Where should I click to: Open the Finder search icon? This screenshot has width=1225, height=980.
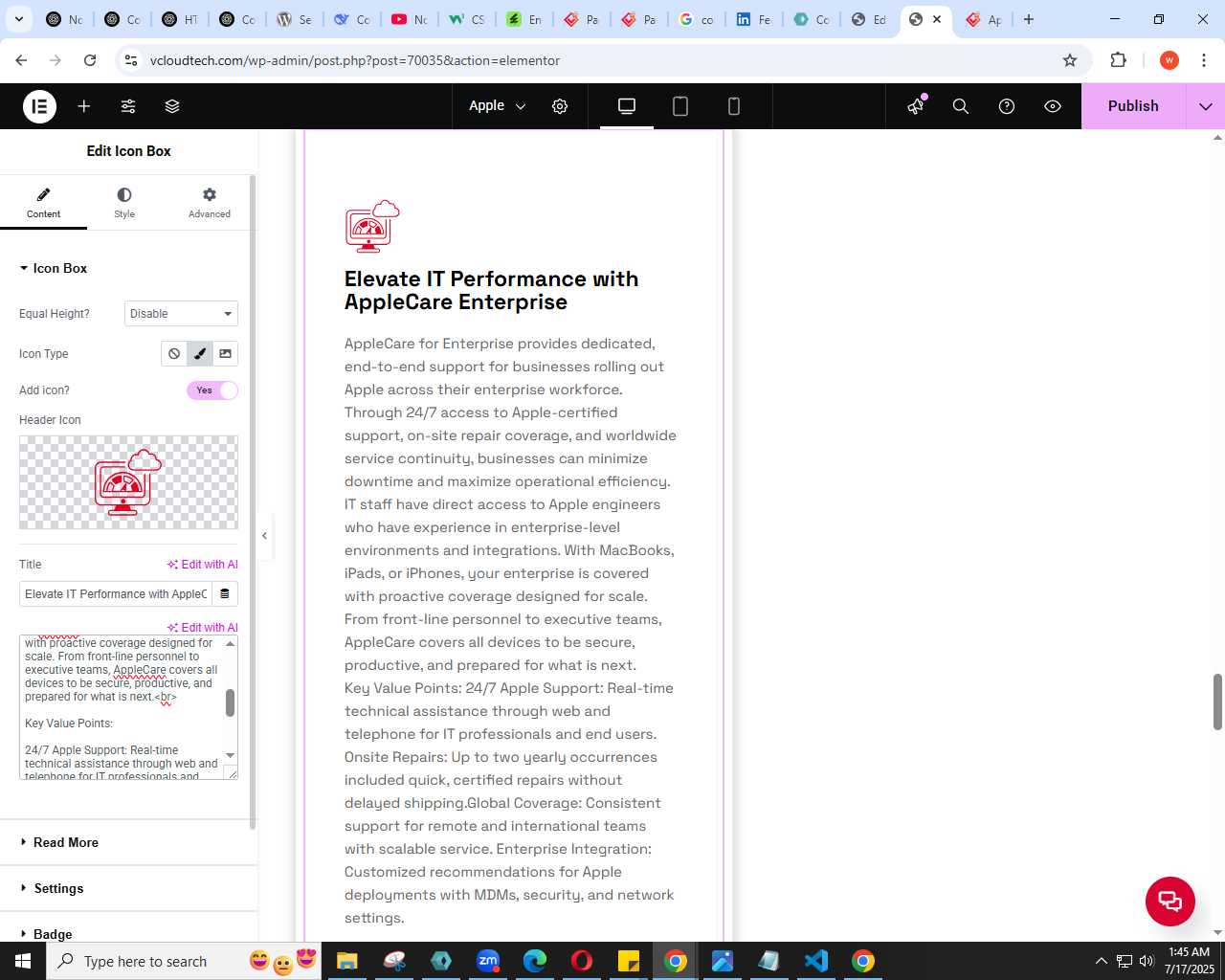[961, 106]
